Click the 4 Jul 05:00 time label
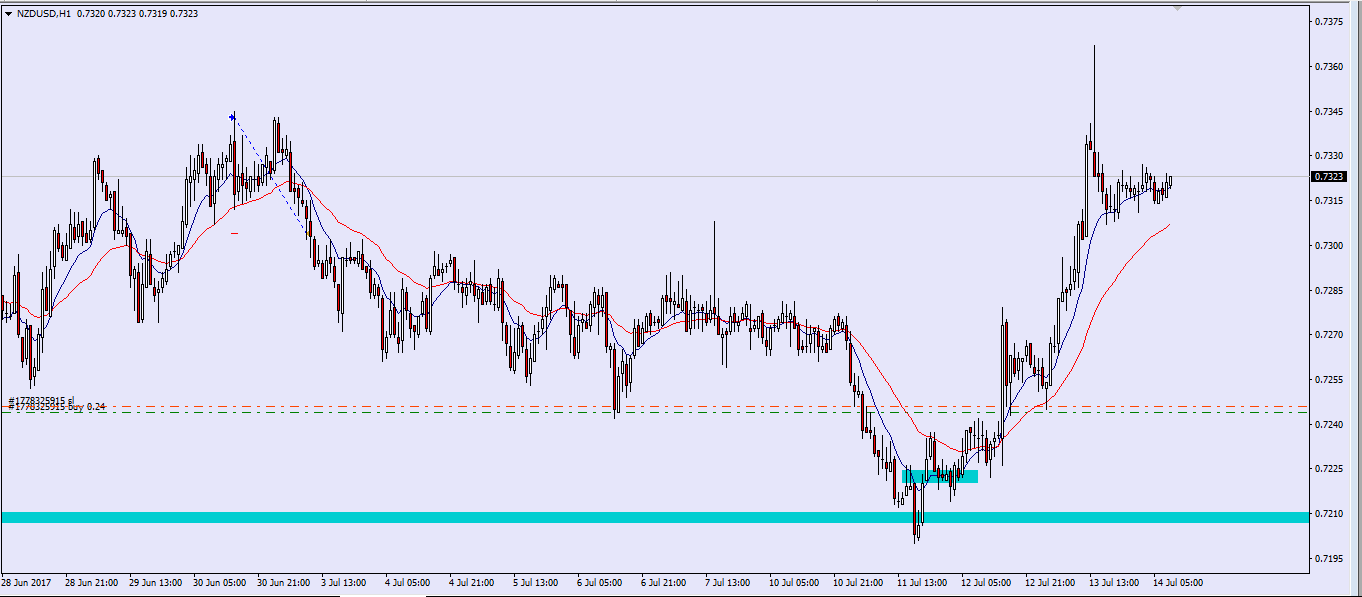This screenshot has height=597, width=1362. point(407,581)
